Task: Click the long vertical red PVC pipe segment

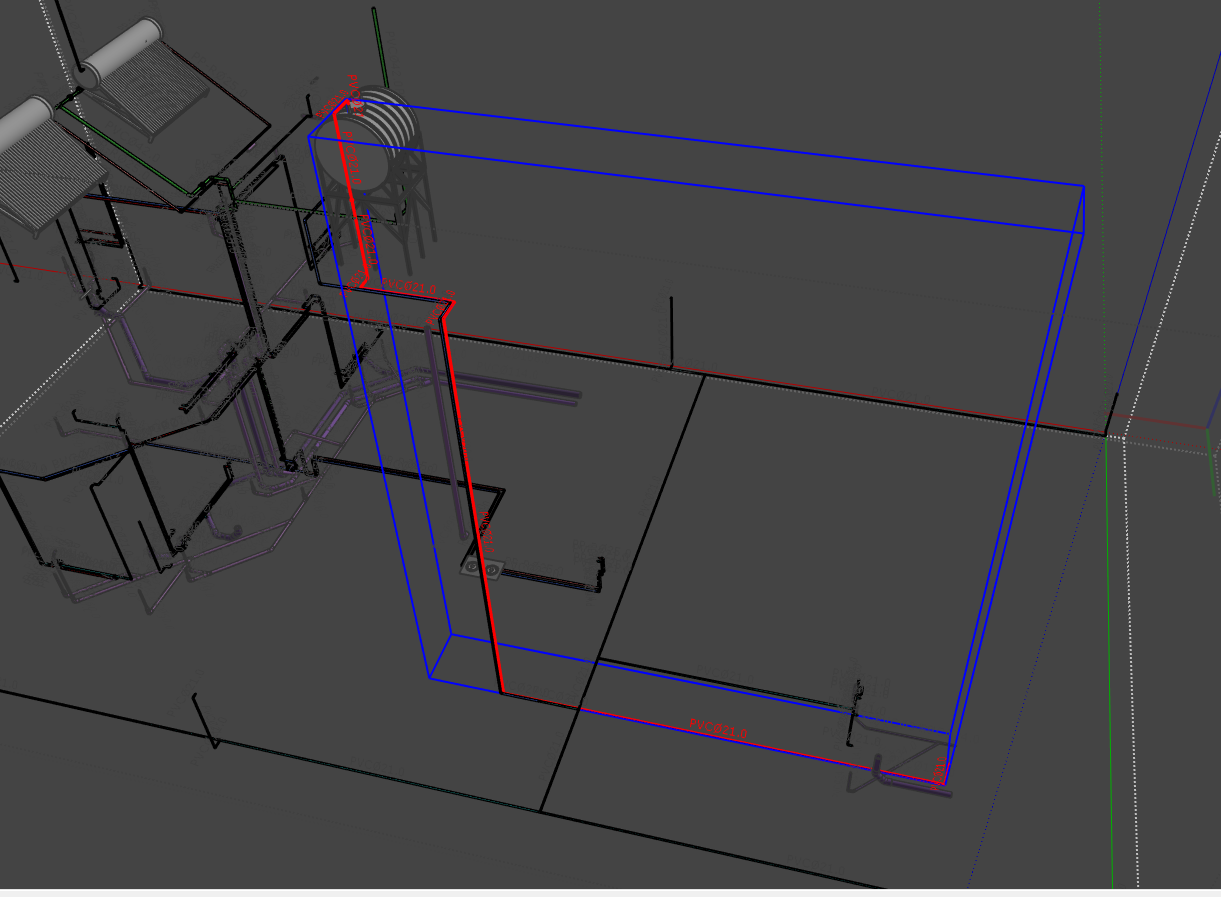Action: (475, 500)
